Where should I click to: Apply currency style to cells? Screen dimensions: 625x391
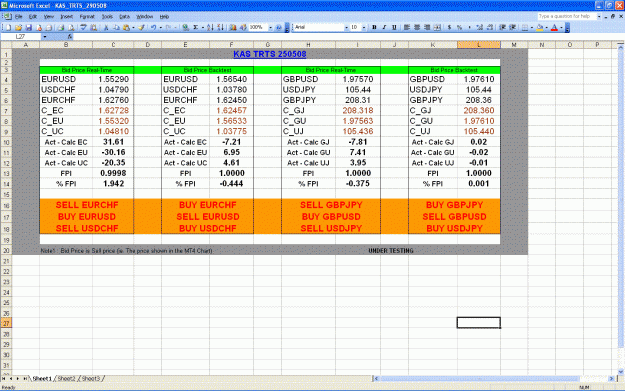(x=449, y=28)
